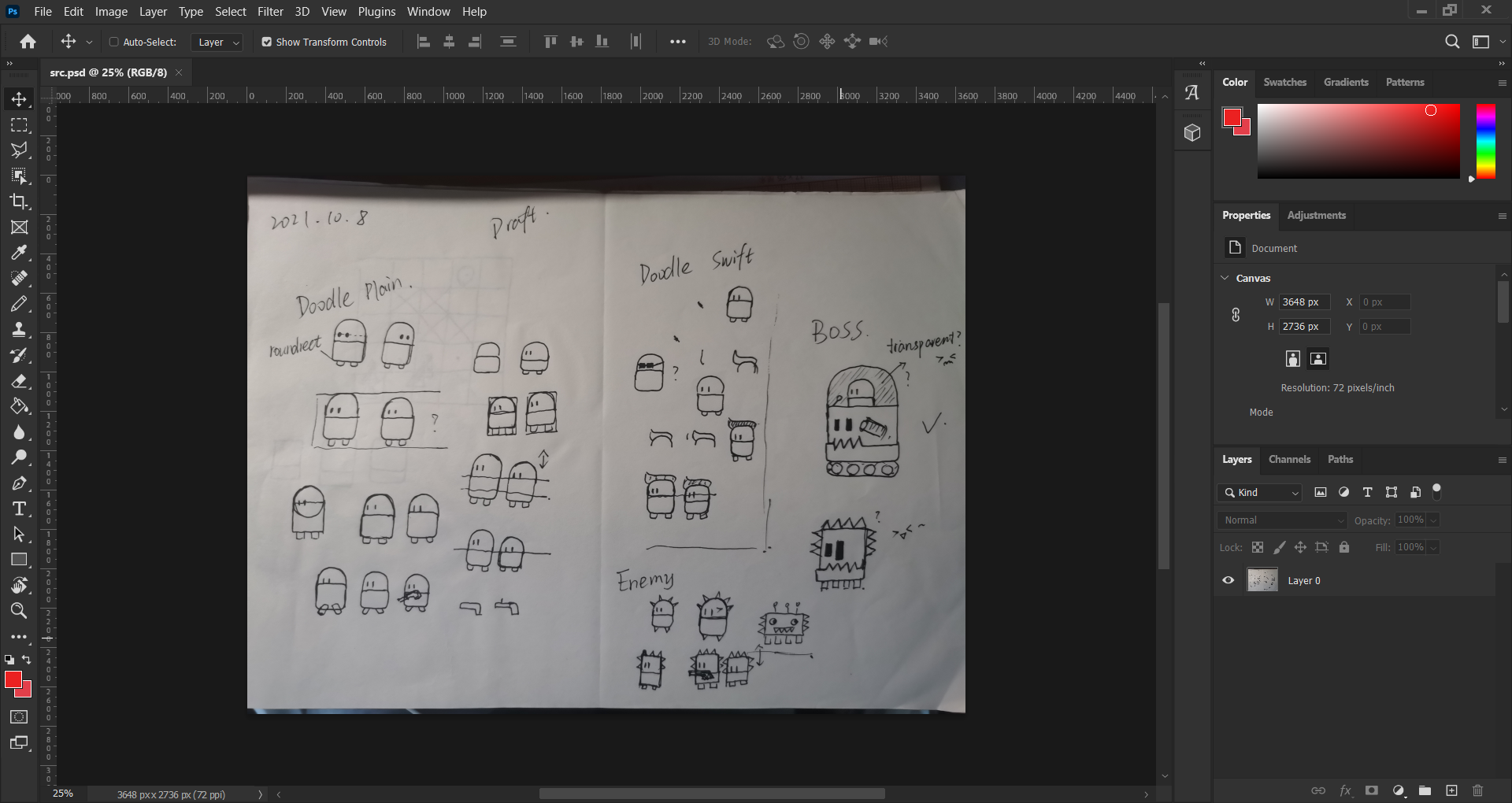Select the Zoom tool in toolbar
The height and width of the screenshot is (803, 1512).
19,611
